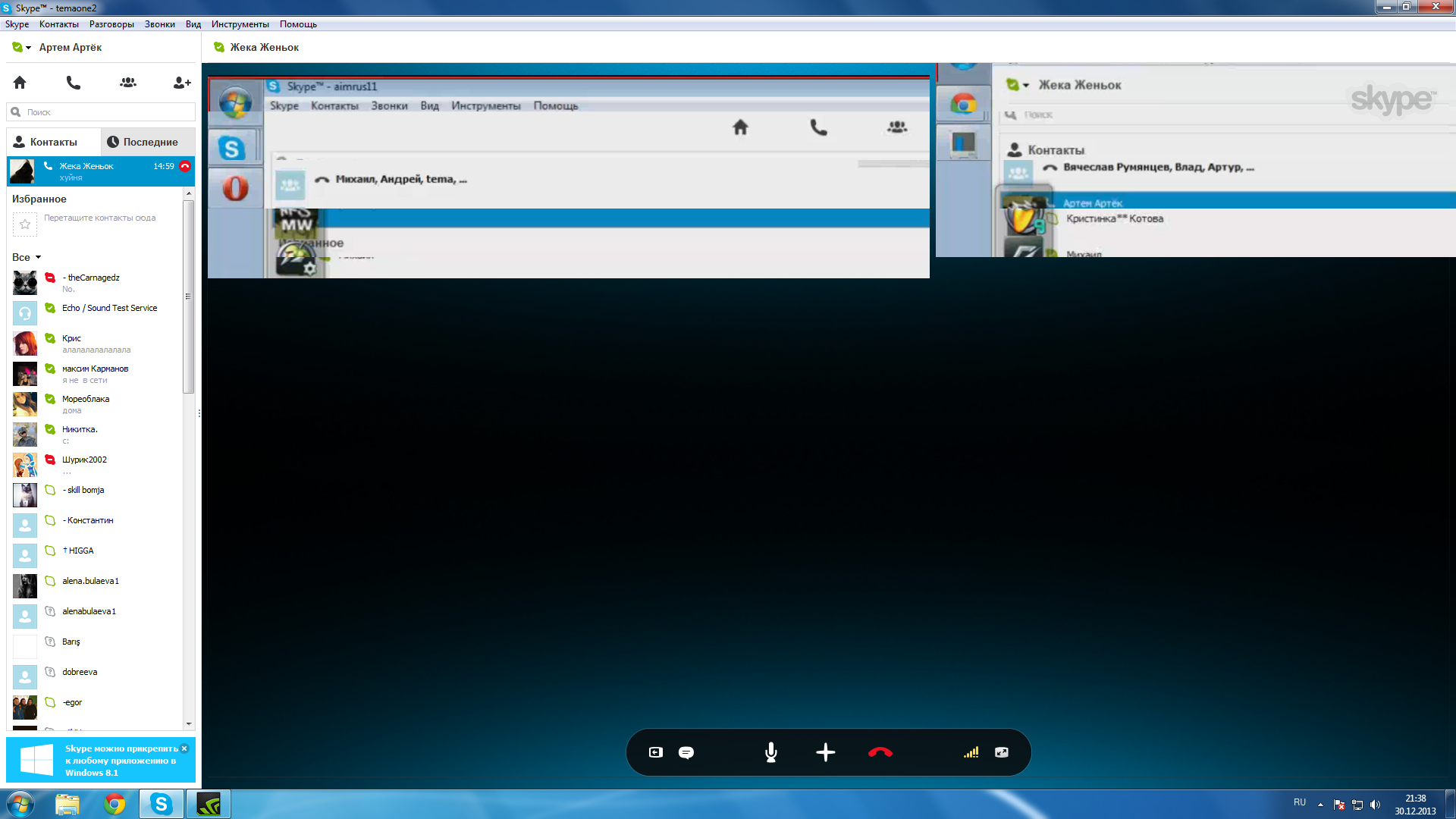1456x819 pixels.
Task: Show hidden tray icons arrow
Action: coord(1320,805)
